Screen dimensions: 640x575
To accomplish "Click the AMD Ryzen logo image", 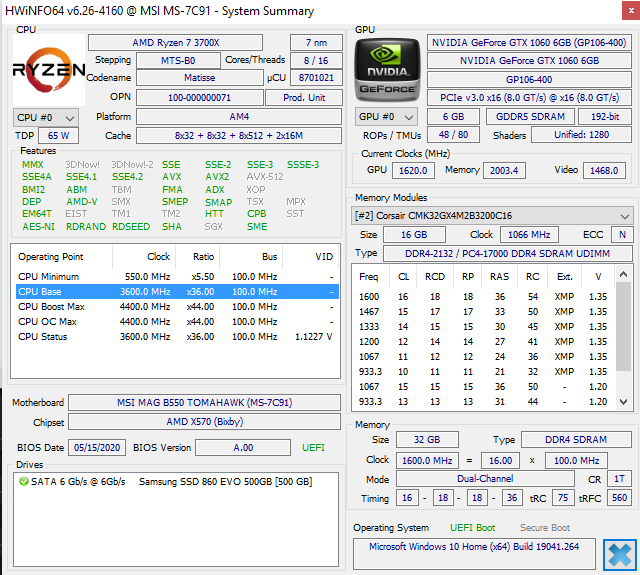I will pyautogui.click(x=49, y=70).
